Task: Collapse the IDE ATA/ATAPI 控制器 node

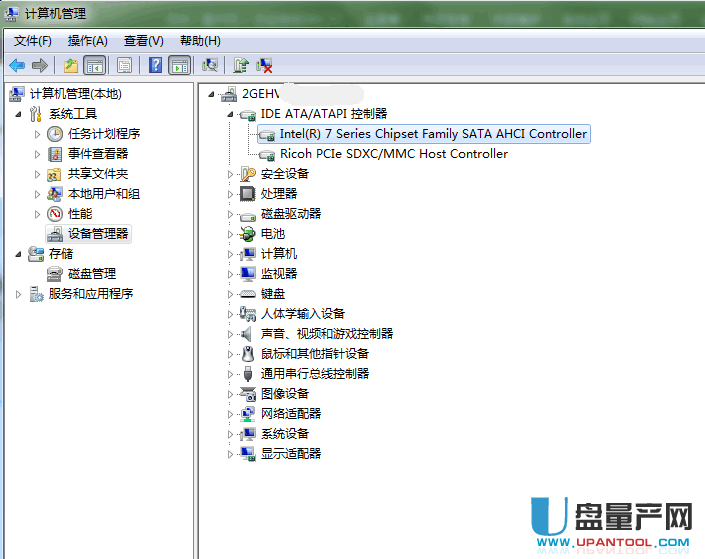Action: pos(231,114)
